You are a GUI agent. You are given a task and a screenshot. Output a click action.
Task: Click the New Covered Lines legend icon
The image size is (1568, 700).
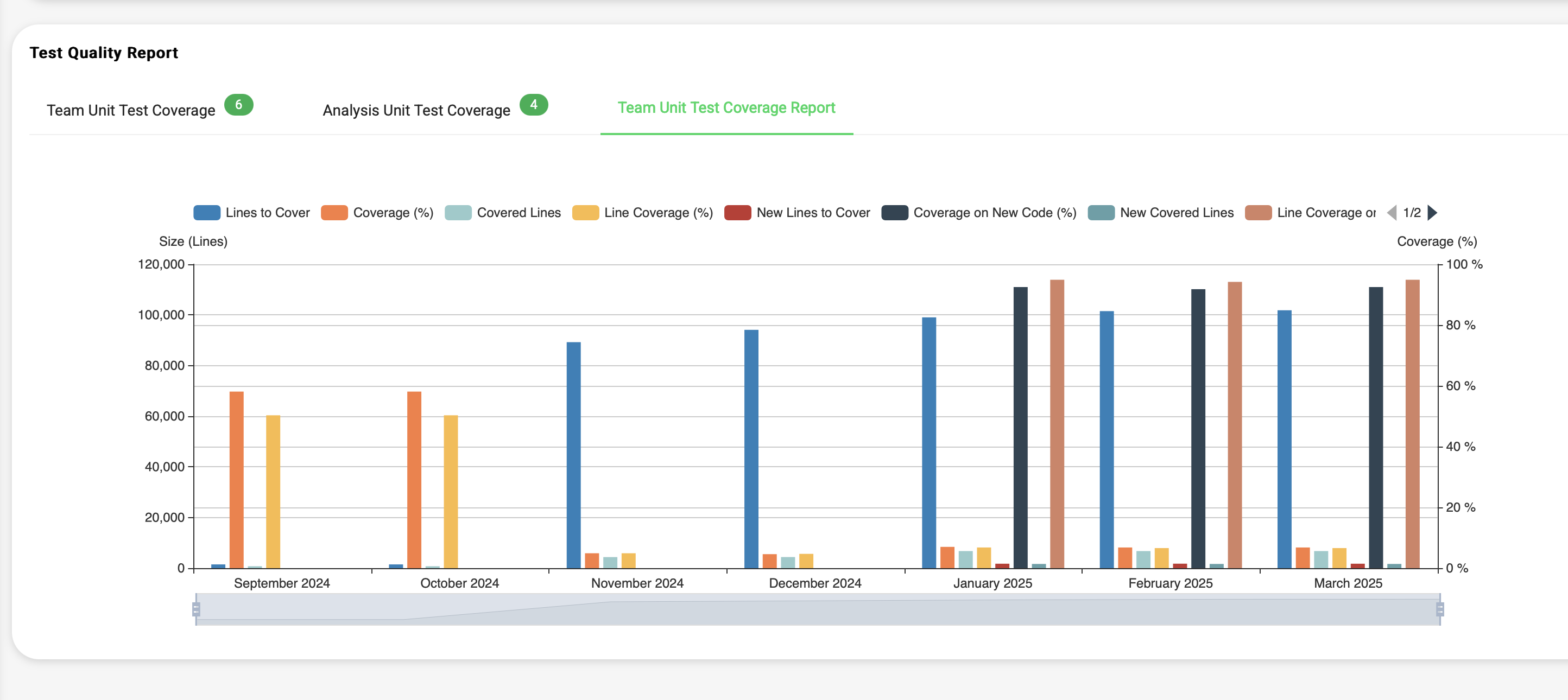click(1101, 213)
